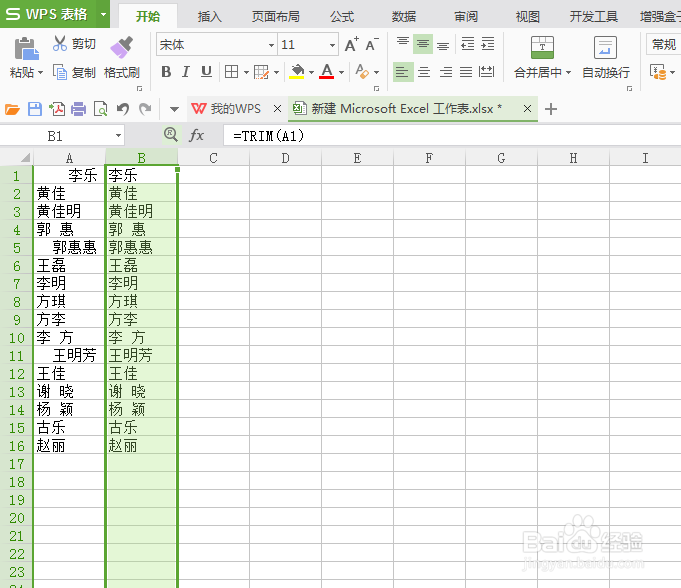Viewport: 681px width, 588px height.
Task: Open the 公式 ribbon tab
Action: [342, 17]
